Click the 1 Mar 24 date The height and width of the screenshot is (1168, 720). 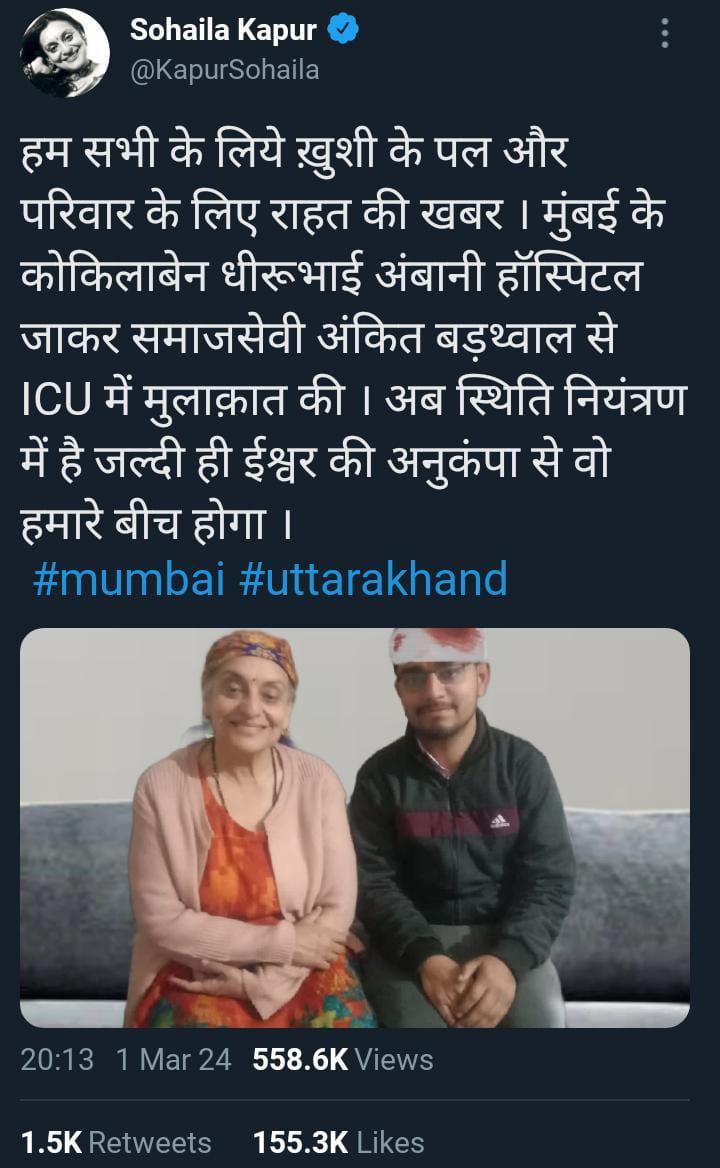pos(173,1059)
